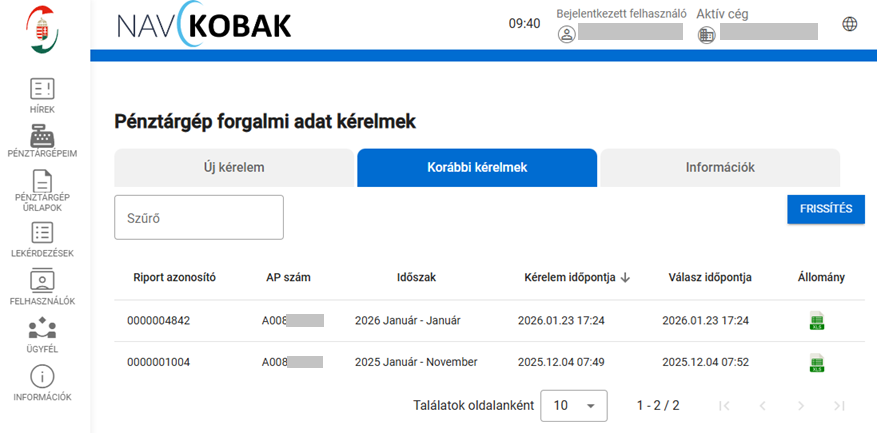This screenshot has height=433, width=881.
Task: Download XLS file for report 0000001004
Action: (x=817, y=362)
